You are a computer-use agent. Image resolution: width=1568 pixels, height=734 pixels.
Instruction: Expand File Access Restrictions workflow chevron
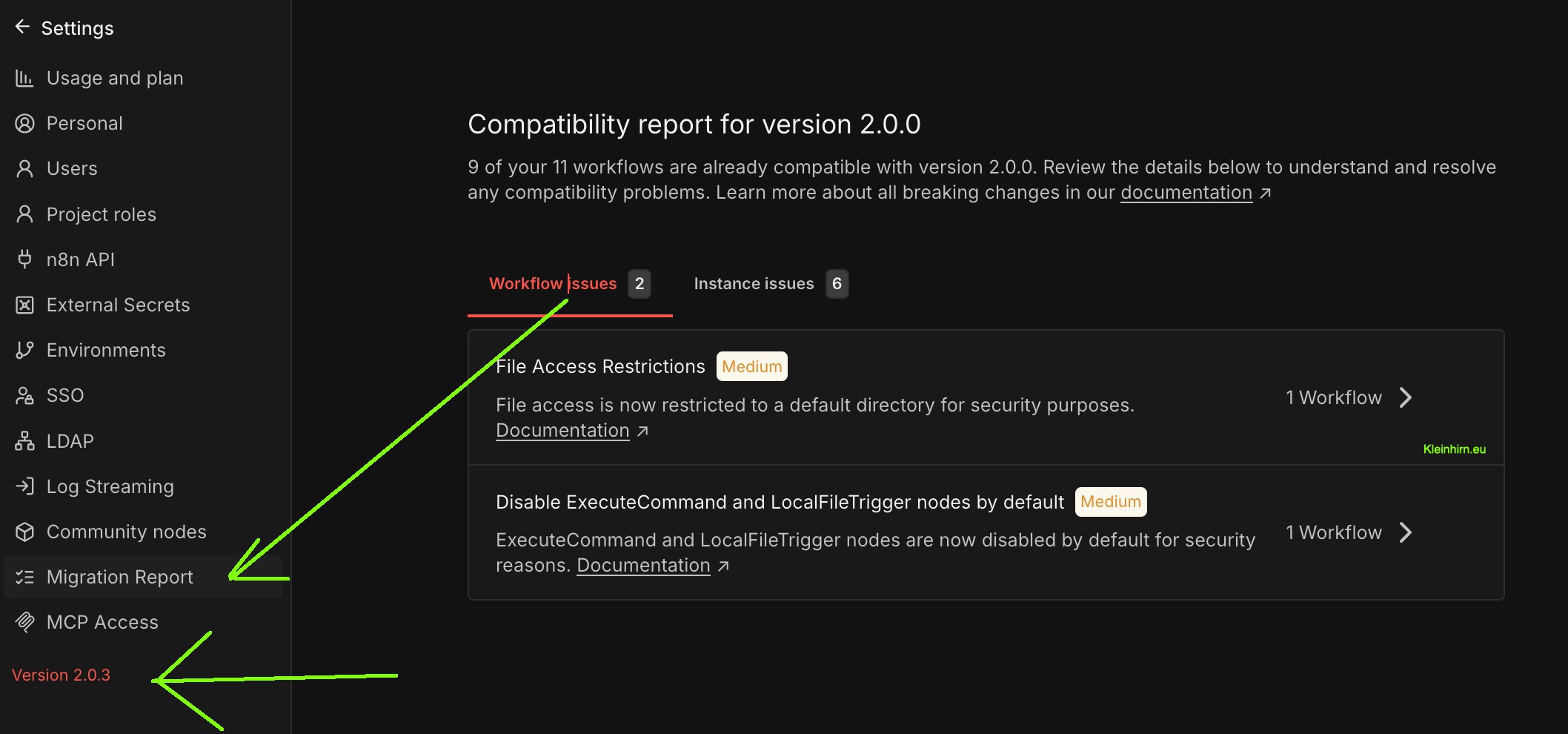[x=1405, y=397]
